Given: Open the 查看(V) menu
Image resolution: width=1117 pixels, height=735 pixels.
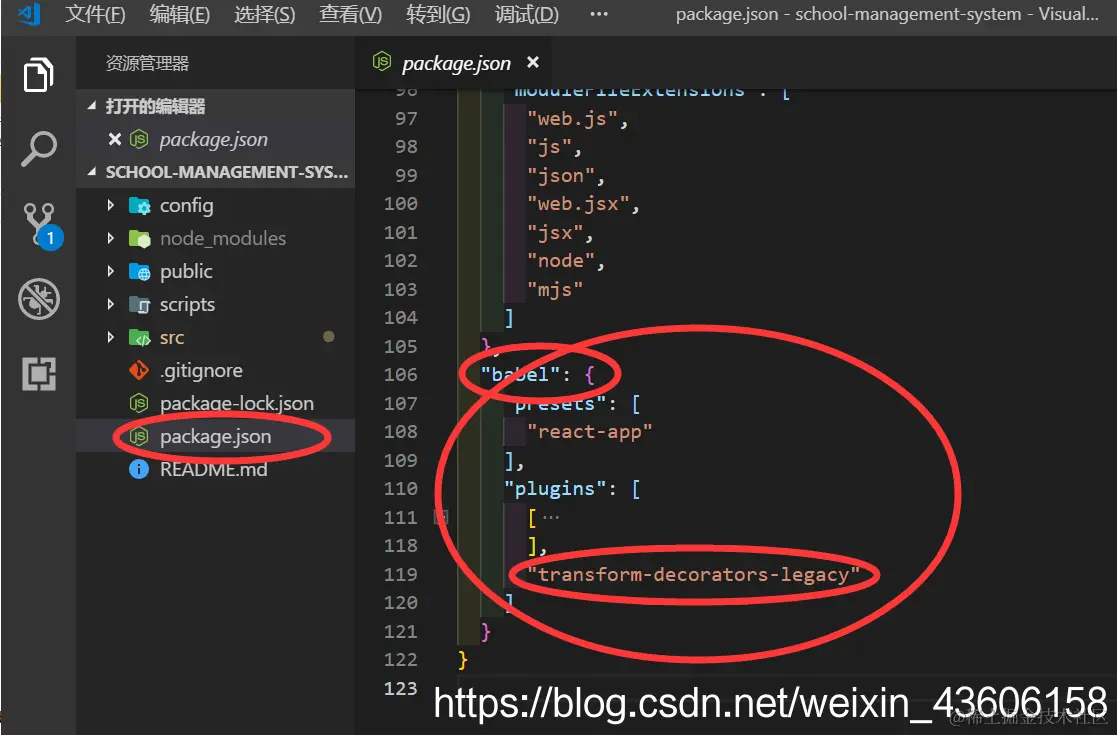Looking at the screenshot, I should click(350, 14).
